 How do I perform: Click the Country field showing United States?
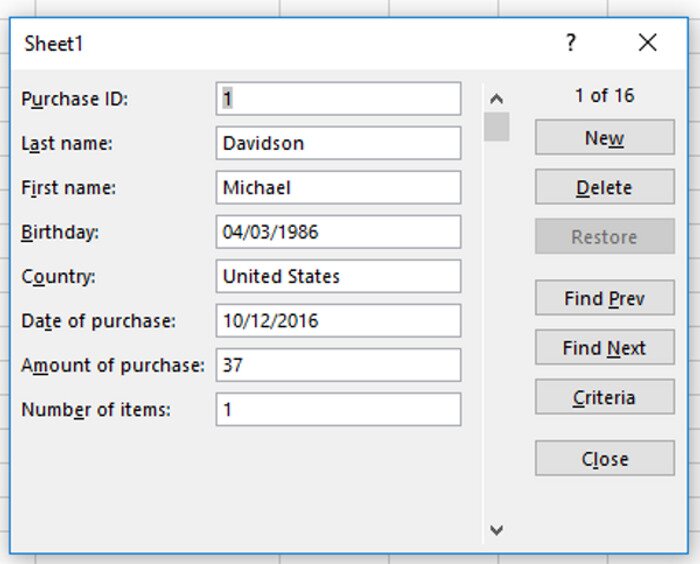(x=338, y=276)
